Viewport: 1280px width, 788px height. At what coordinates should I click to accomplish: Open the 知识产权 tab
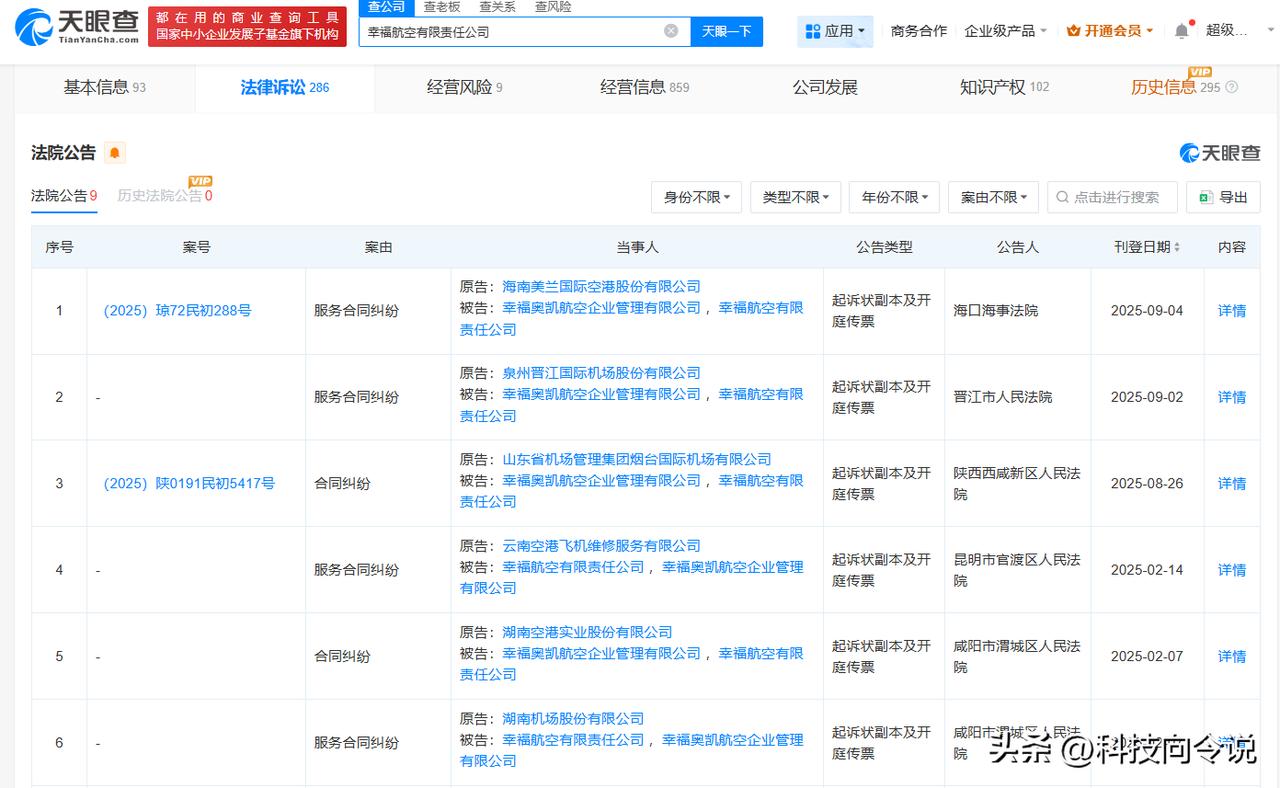(1004, 87)
